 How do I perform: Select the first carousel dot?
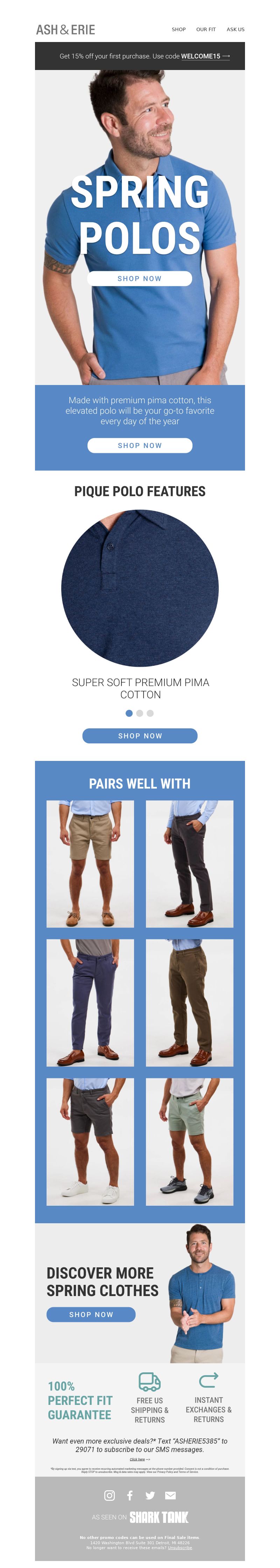(129, 713)
